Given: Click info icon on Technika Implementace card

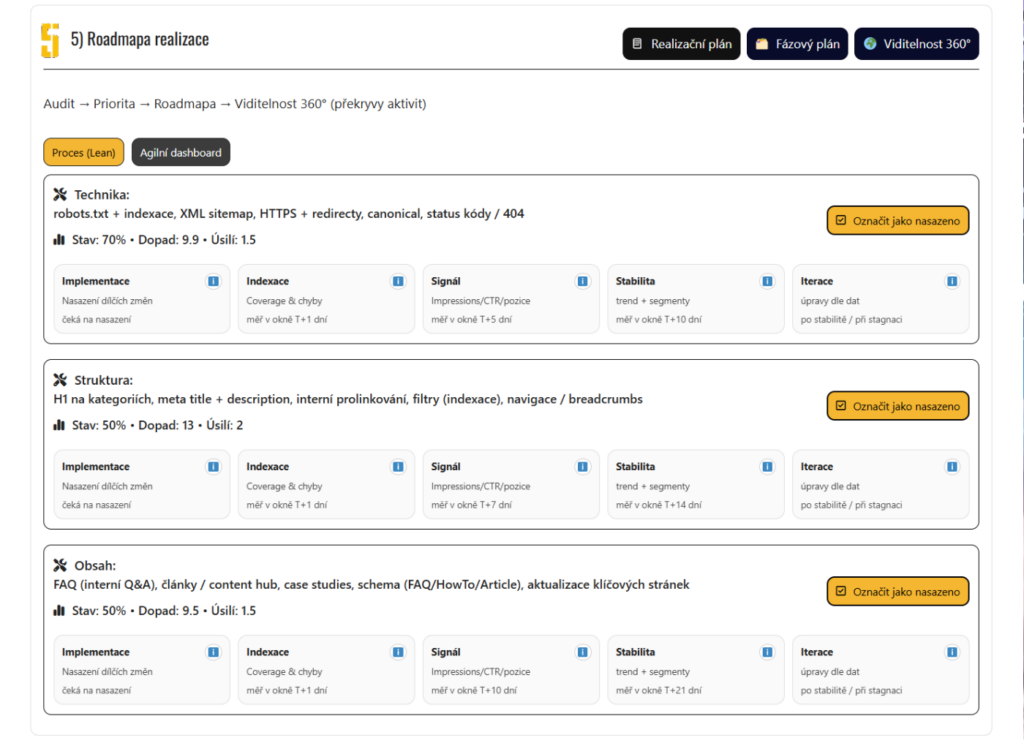Looking at the screenshot, I should (213, 282).
